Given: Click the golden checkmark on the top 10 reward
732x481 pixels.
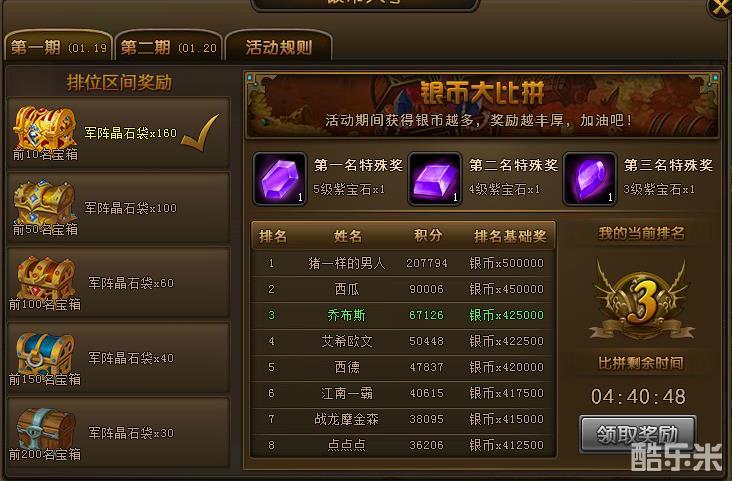Looking at the screenshot, I should point(200,133).
